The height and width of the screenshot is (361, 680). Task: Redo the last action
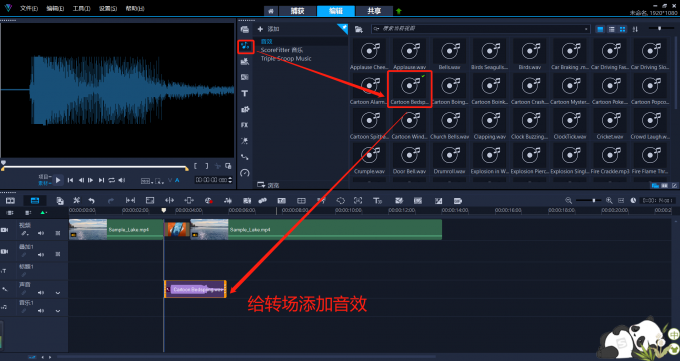coord(111,200)
